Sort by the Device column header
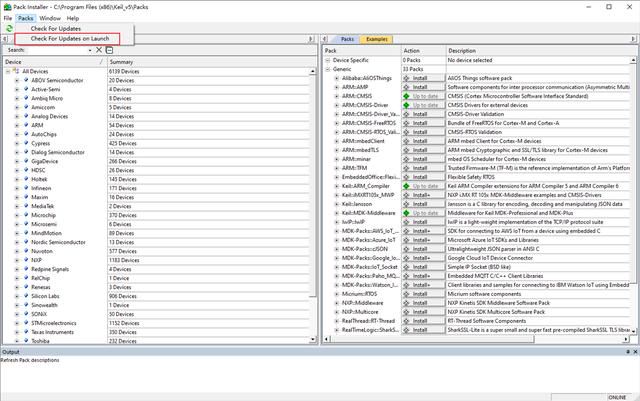 tap(54, 62)
